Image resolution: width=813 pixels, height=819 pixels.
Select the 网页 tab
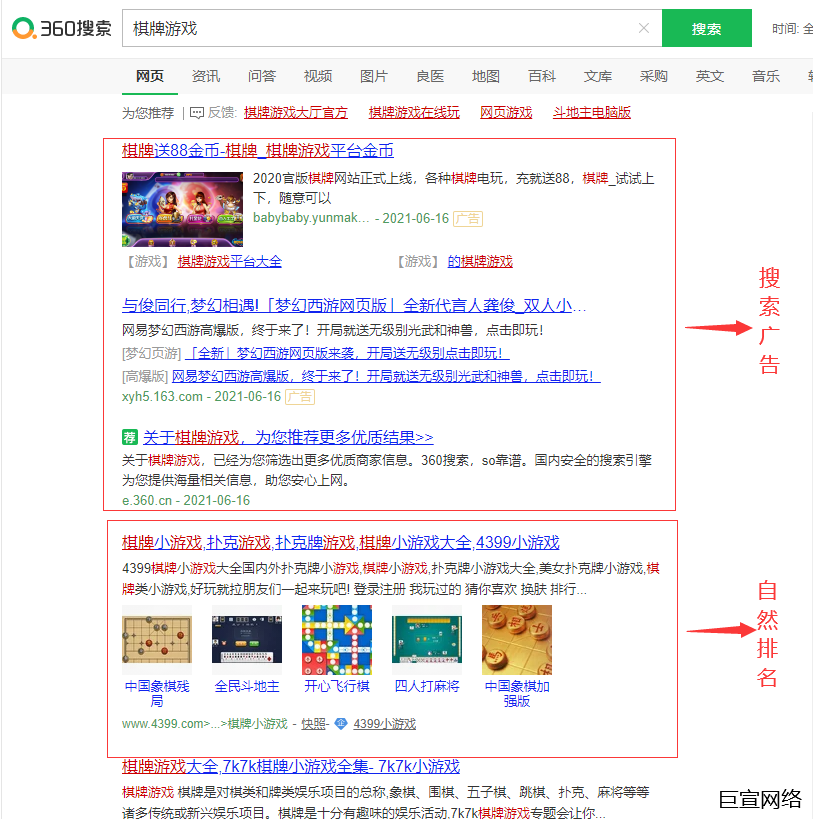coord(149,75)
